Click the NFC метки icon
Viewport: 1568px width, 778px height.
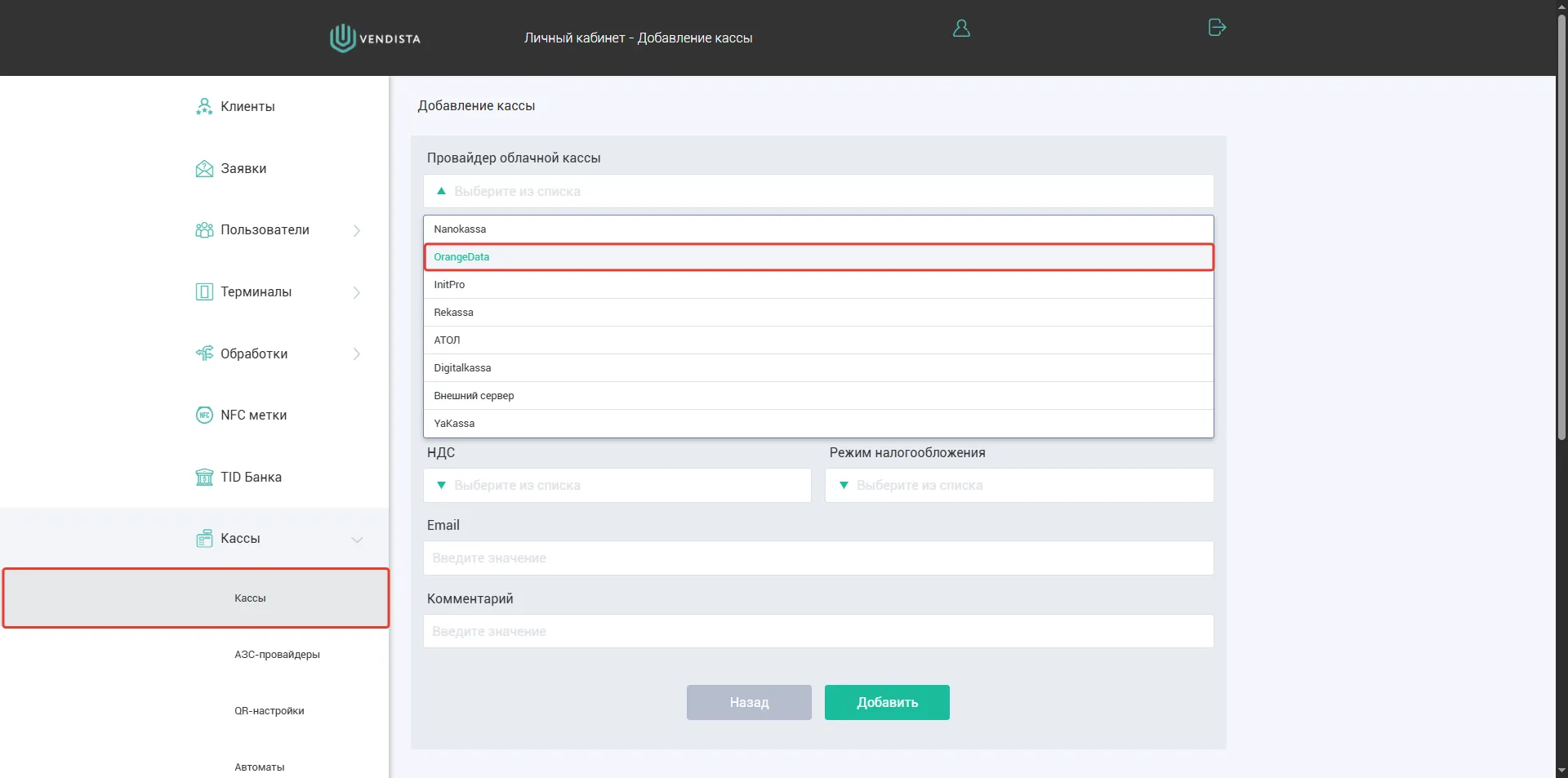tap(204, 416)
